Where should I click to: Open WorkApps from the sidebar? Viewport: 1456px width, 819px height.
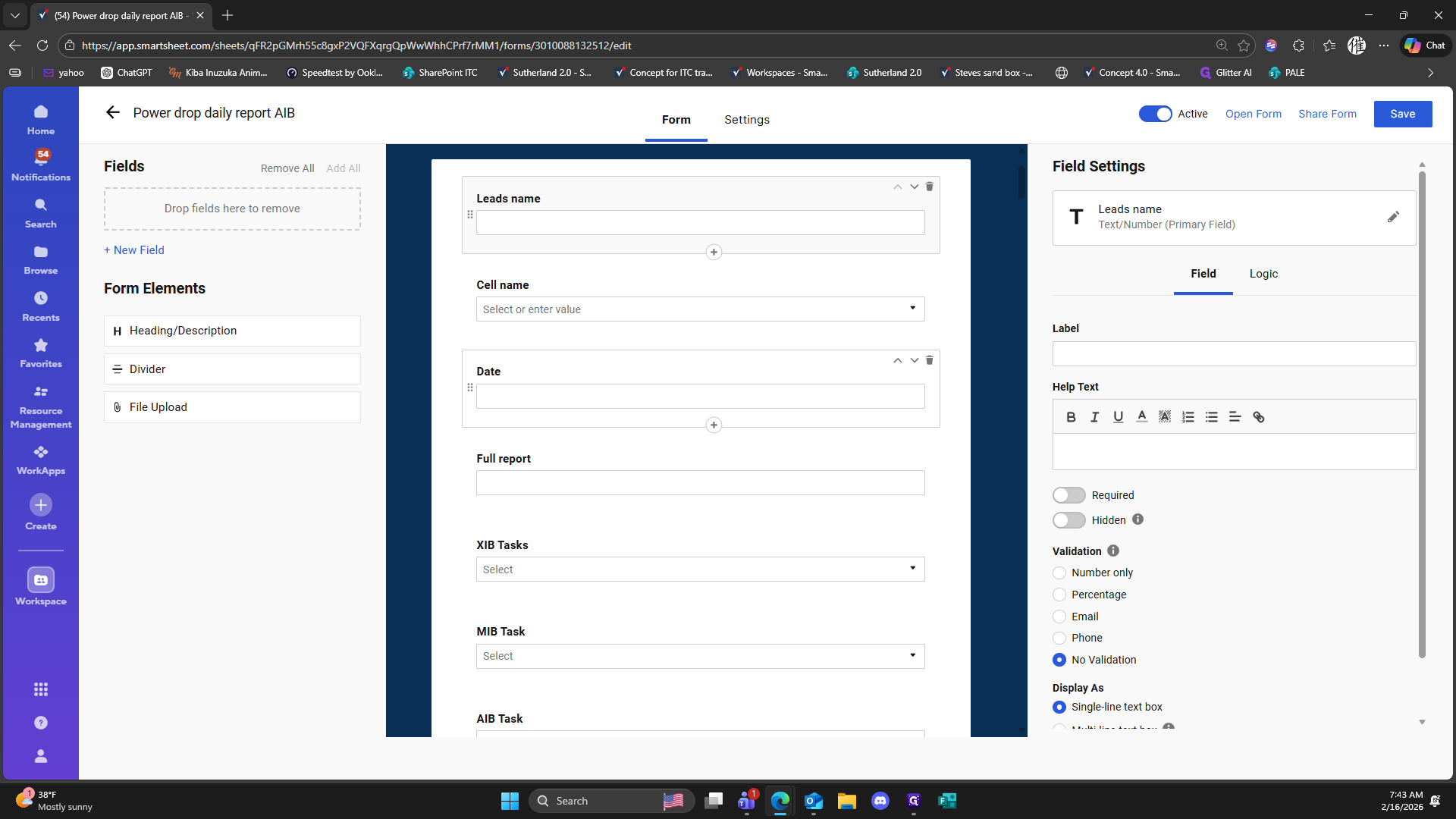41,460
